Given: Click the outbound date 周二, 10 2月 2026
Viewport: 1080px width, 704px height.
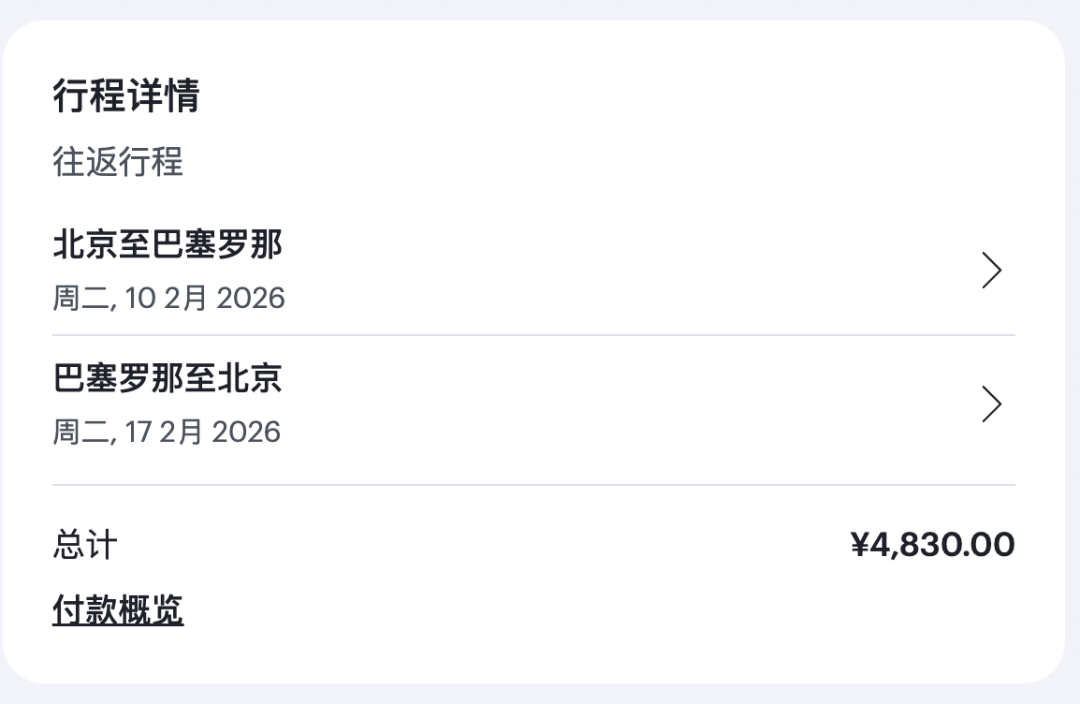Looking at the screenshot, I should tap(169, 298).
